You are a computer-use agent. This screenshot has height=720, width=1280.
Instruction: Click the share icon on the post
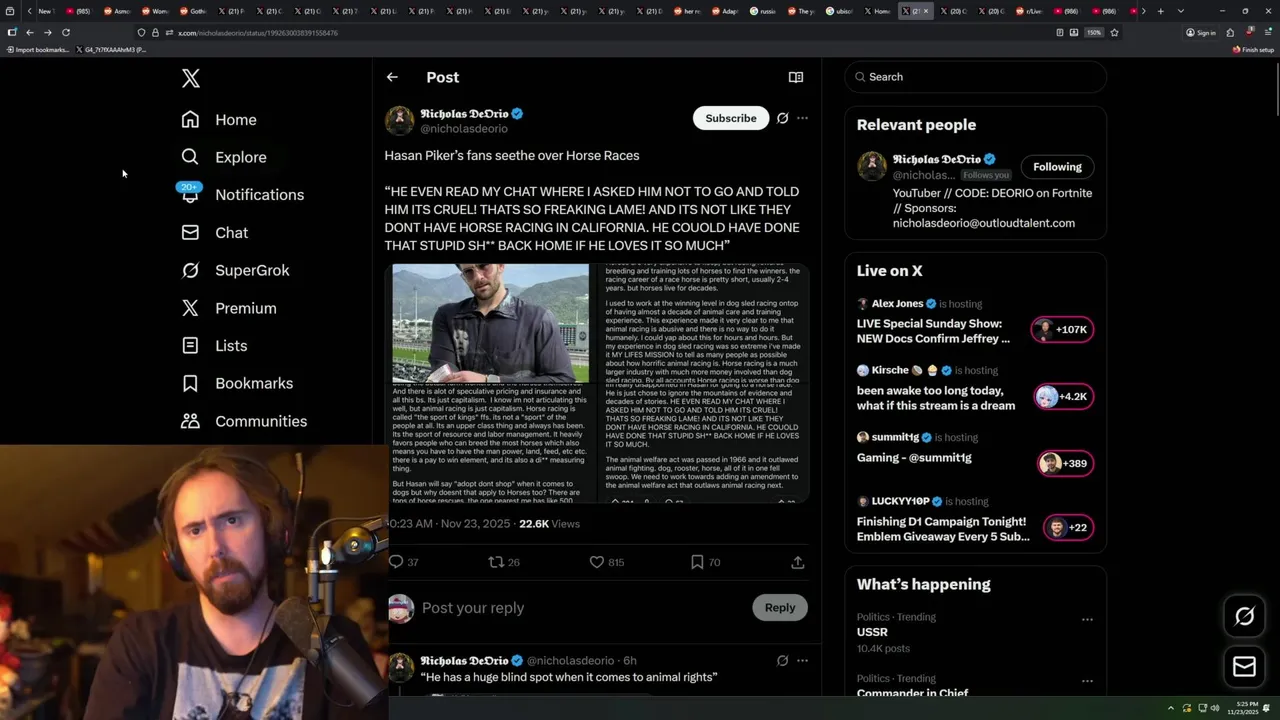click(798, 562)
